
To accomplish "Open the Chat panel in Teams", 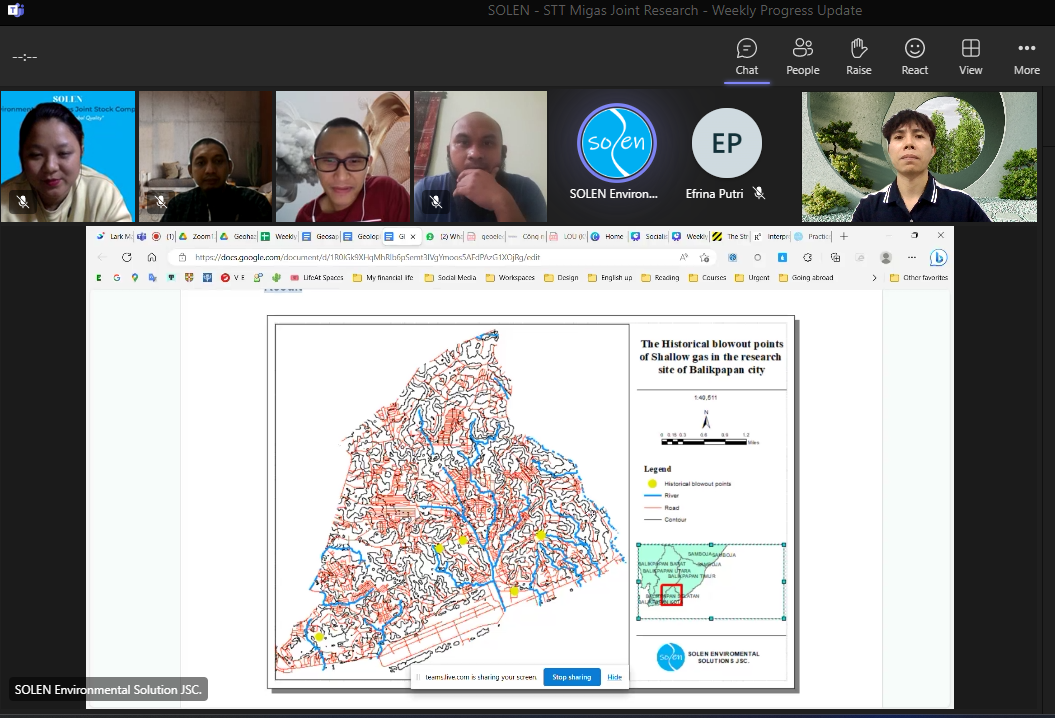I will 746,57.
